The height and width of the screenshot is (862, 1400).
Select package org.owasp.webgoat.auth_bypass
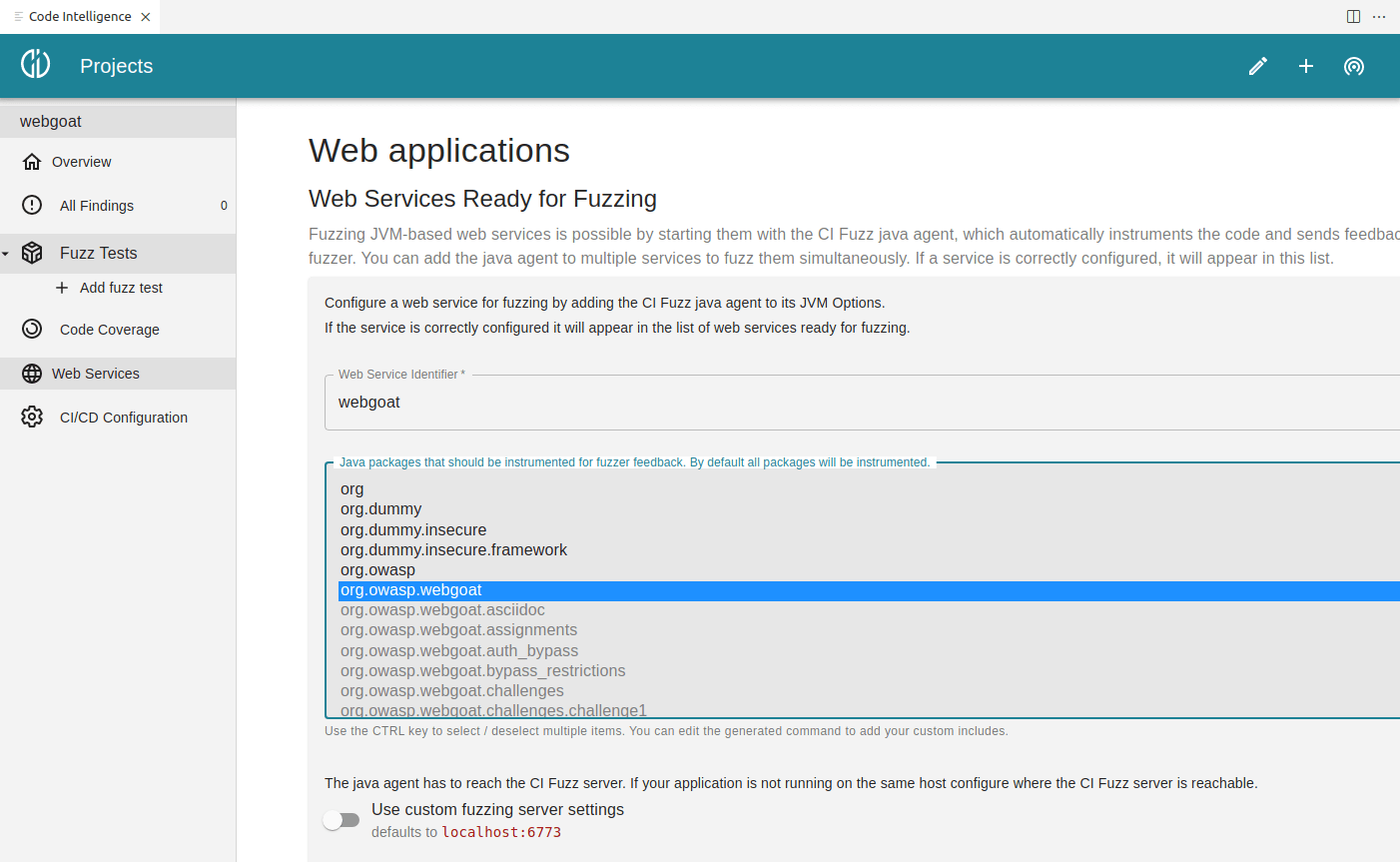pyautogui.click(x=869, y=651)
